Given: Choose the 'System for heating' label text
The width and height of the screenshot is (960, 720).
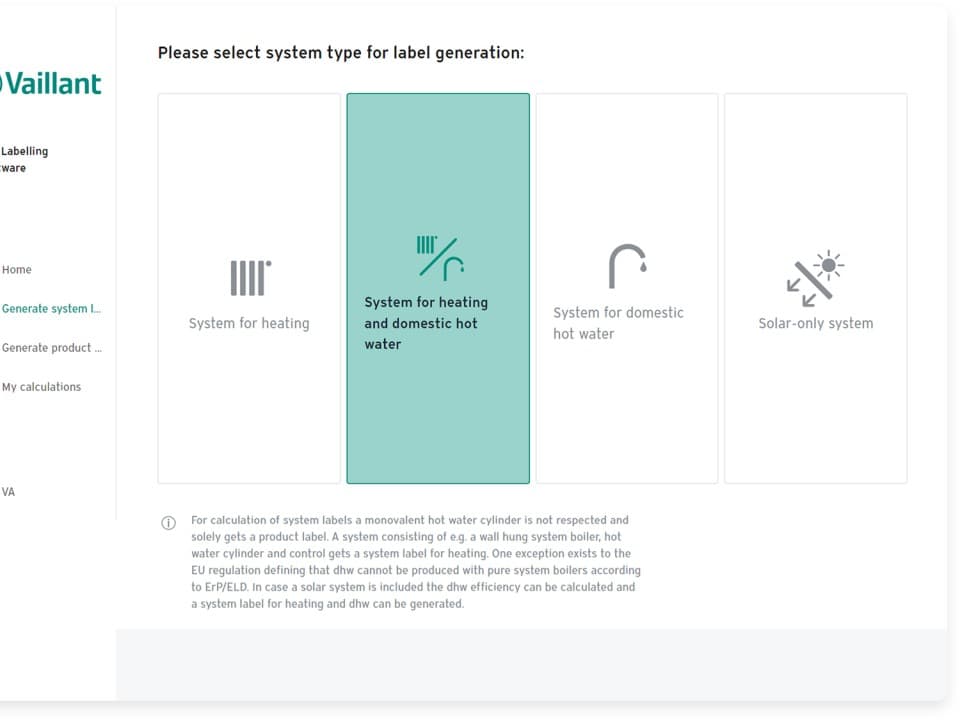Looking at the screenshot, I should (x=249, y=323).
